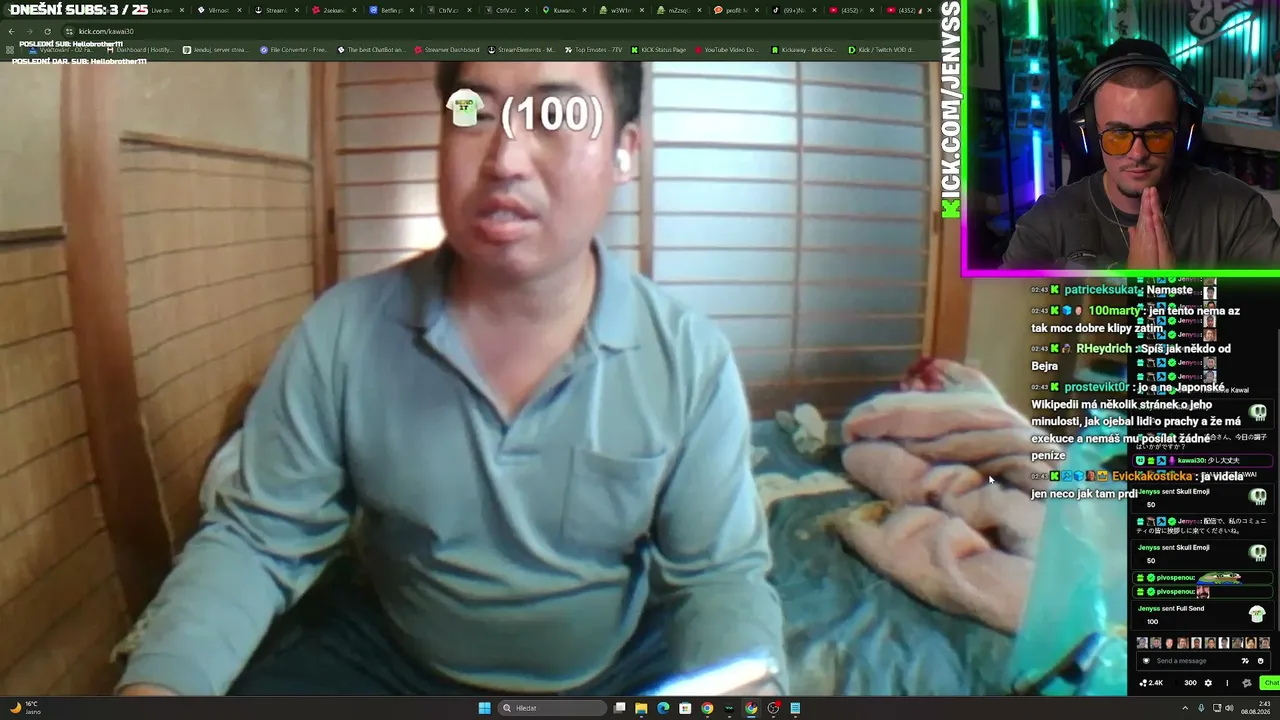
Task: Switch to the mZzsqC browser tab
Action: pyautogui.click(x=679, y=10)
